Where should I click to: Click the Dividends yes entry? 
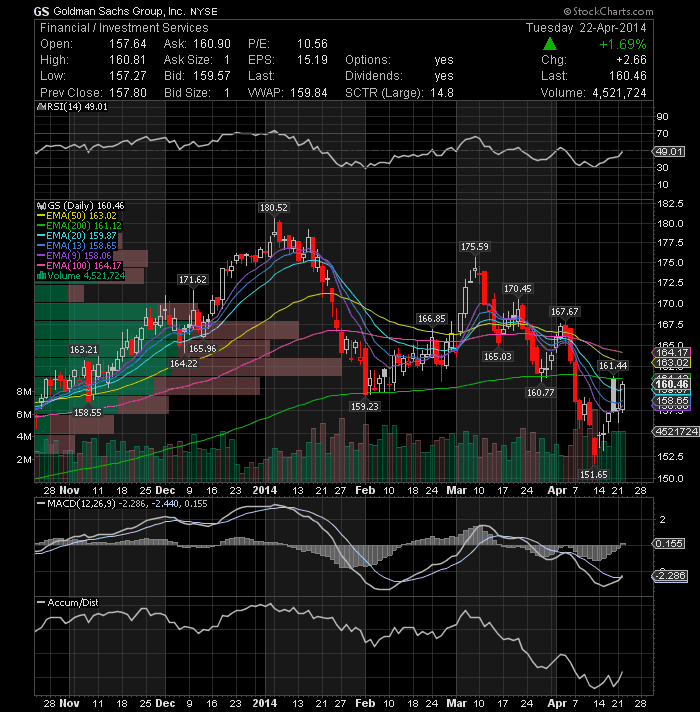coord(444,76)
